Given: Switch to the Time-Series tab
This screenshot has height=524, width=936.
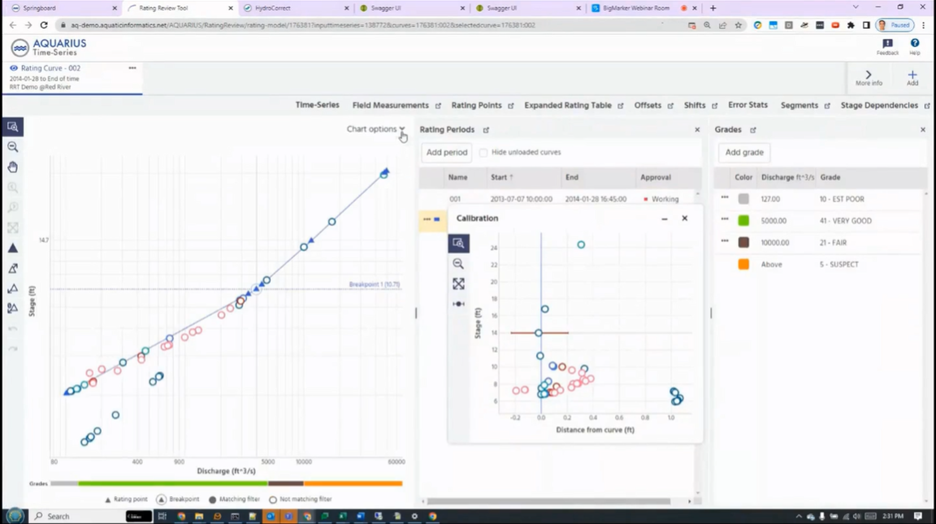Looking at the screenshot, I should click(317, 105).
